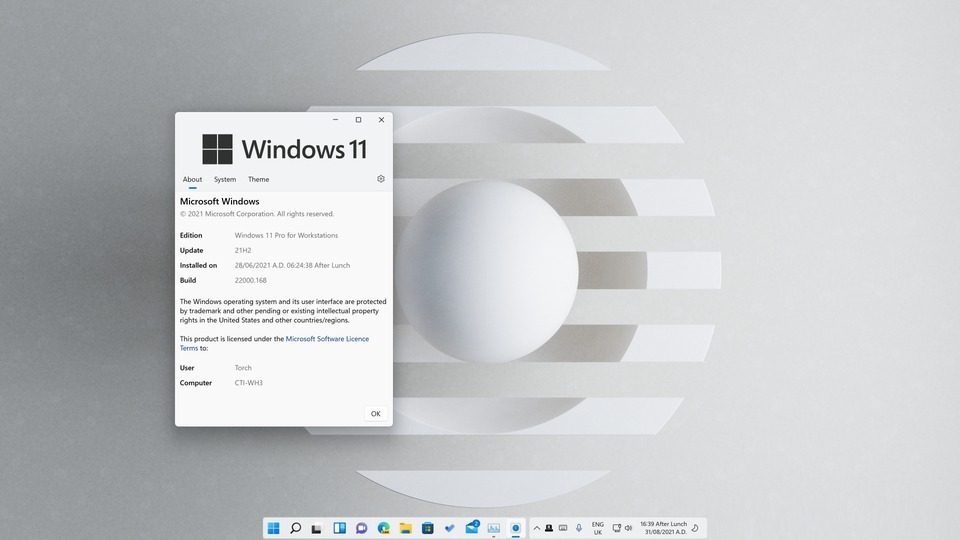
Task: Open the clock showing 16:39 After Lunch
Action: coord(664,528)
